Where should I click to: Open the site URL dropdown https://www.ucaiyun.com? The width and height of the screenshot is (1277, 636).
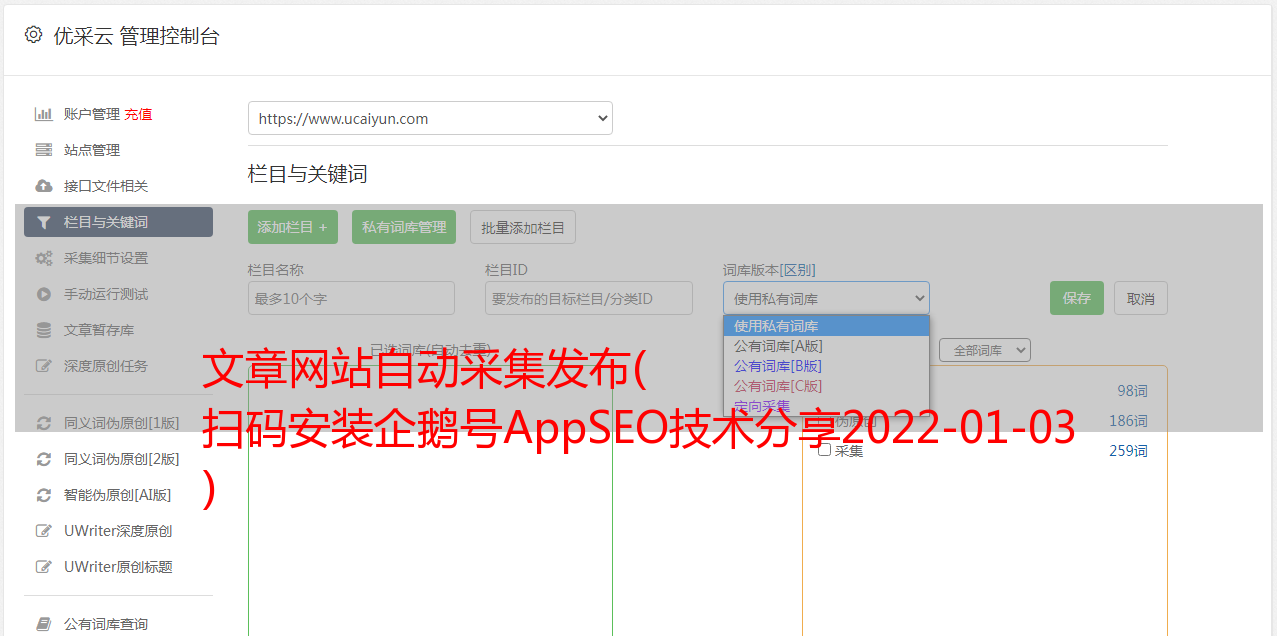(x=430, y=118)
